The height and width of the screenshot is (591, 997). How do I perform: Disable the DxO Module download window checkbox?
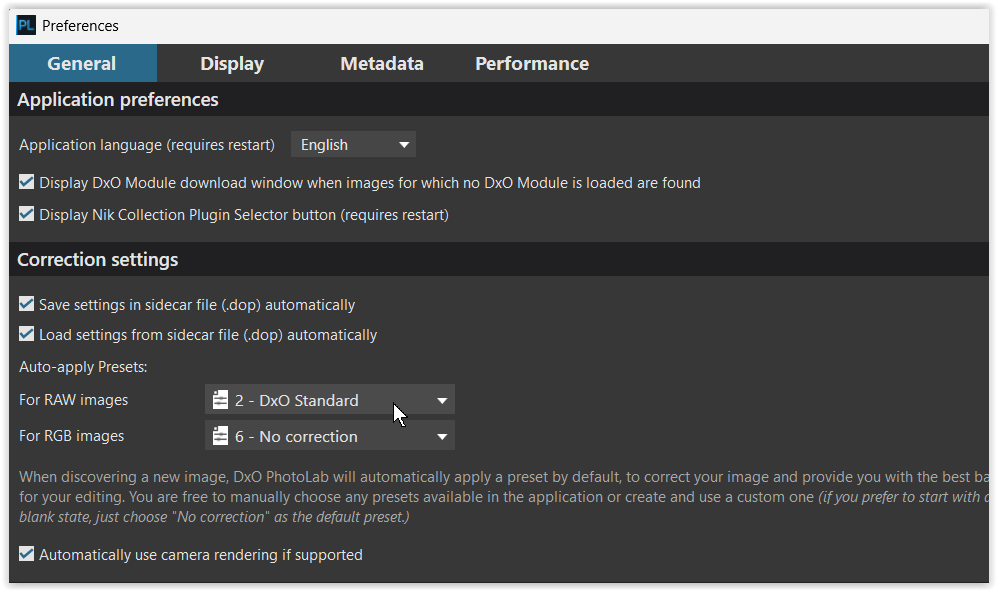(27, 183)
